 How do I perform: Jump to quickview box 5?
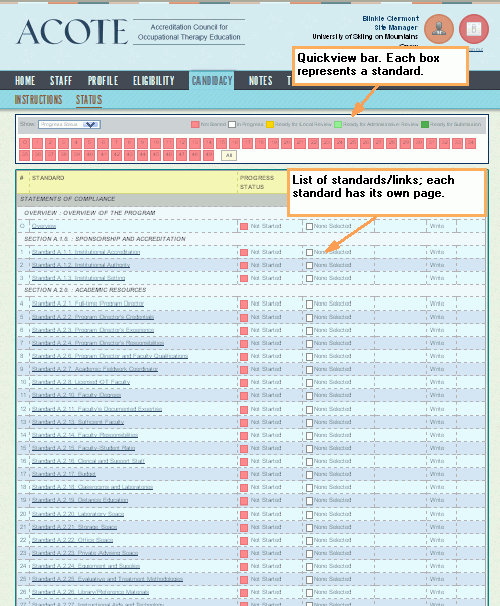90,143
